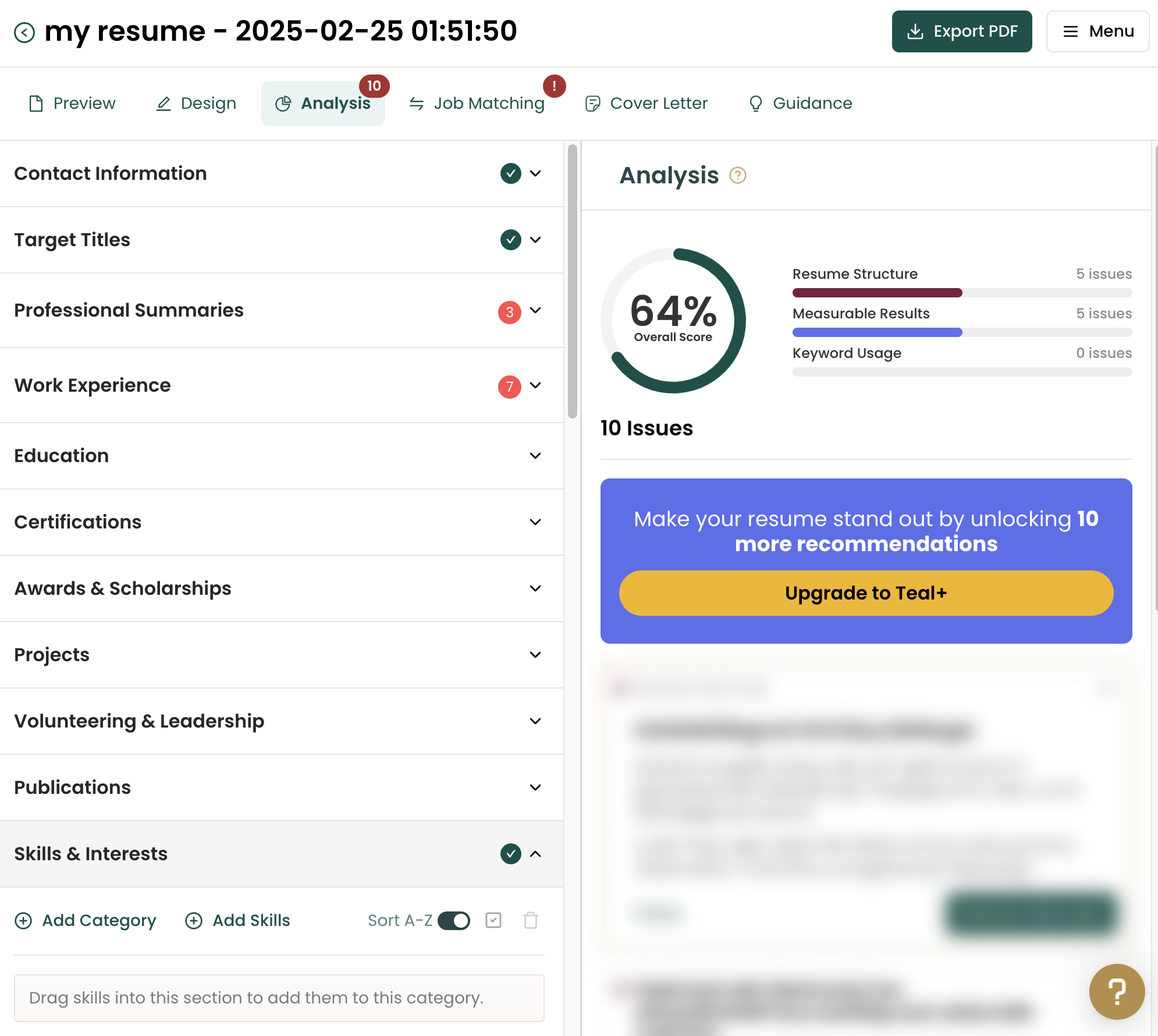Image resolution: width=1158 pixels, height=1036 pixels.
Task: Click the Job Matching alert badge
Action: pos(554,86)
